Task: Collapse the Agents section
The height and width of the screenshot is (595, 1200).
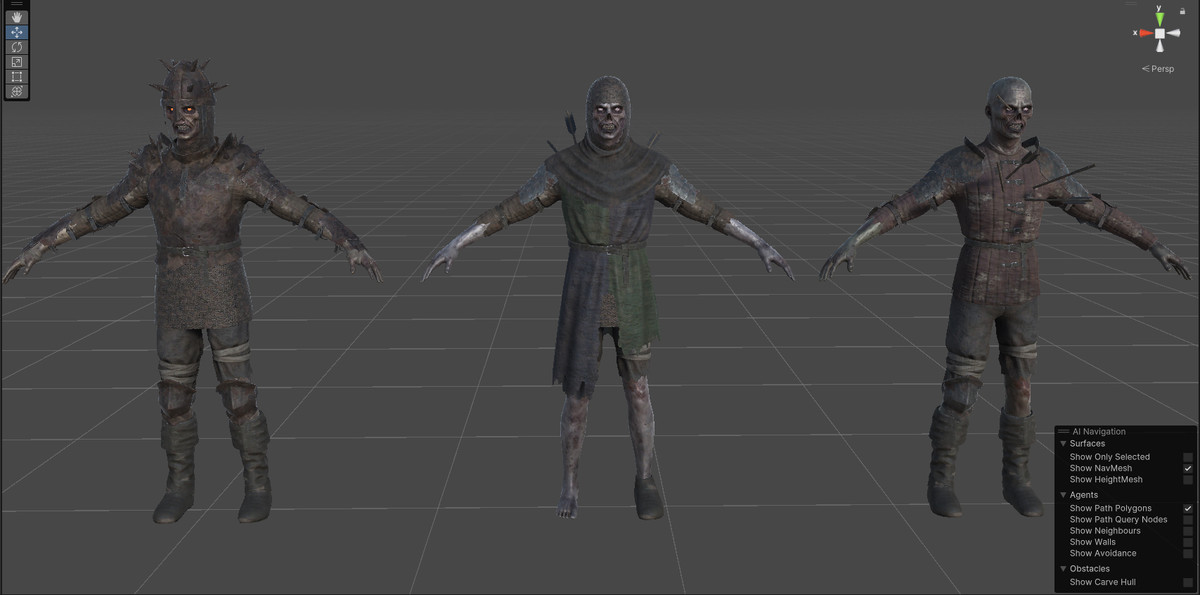Action: pyautogui.click(x=1063, y=495)
